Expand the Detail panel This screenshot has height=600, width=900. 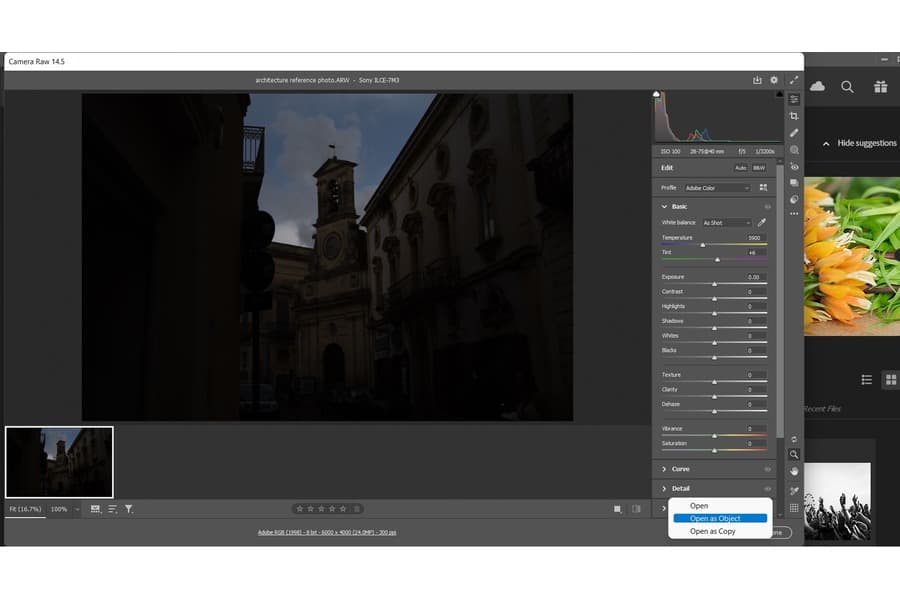[x=664, y=489]
